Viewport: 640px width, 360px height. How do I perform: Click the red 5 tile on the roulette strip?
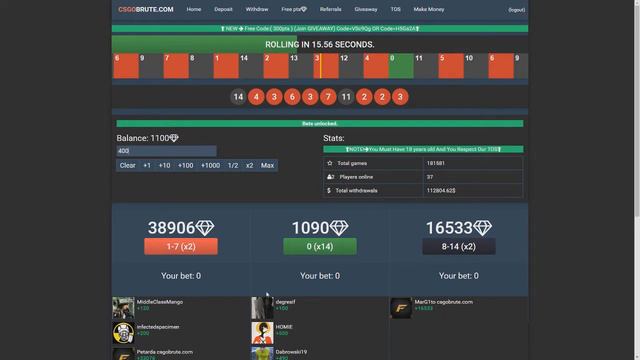pyautogui.click(x=451, y=66)
